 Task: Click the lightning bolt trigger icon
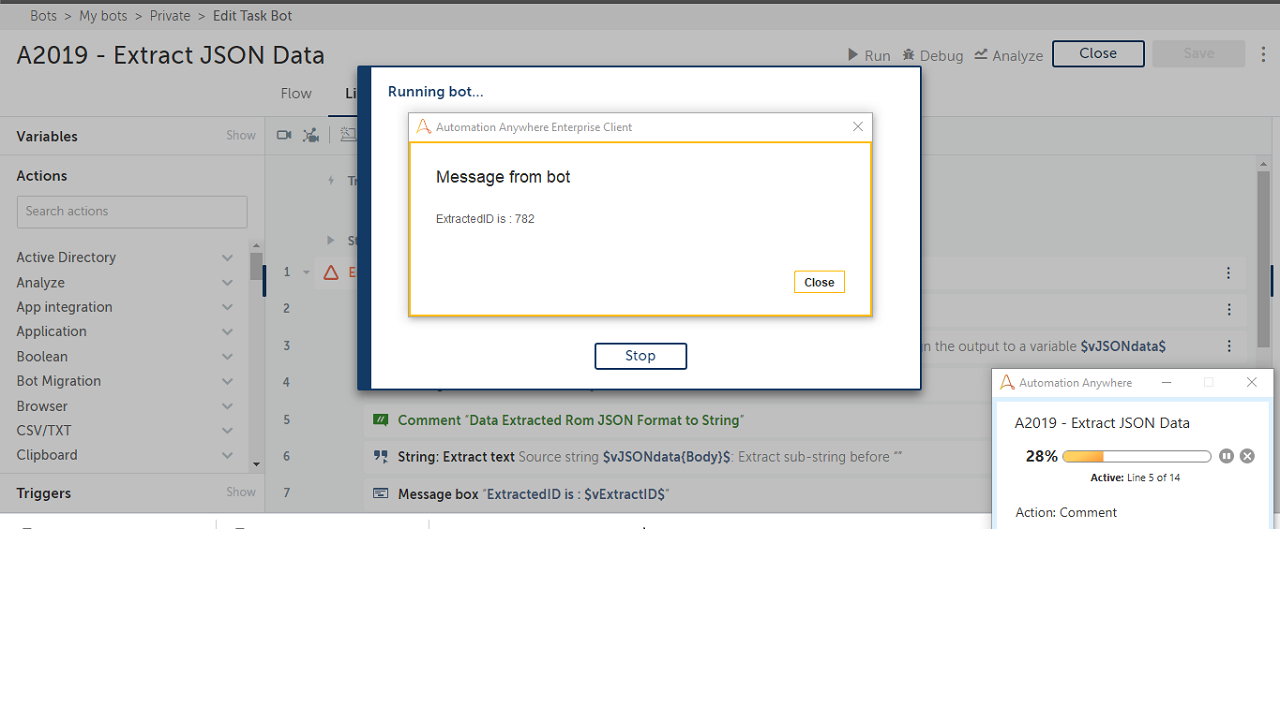coord(333,181)
